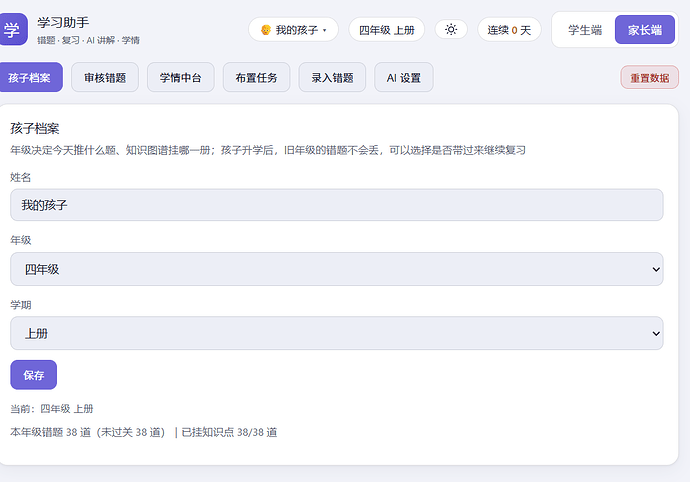Viewport: 690px width, 482px height.
Task: Click the 孩子档案 section heading
Action: 35,129
